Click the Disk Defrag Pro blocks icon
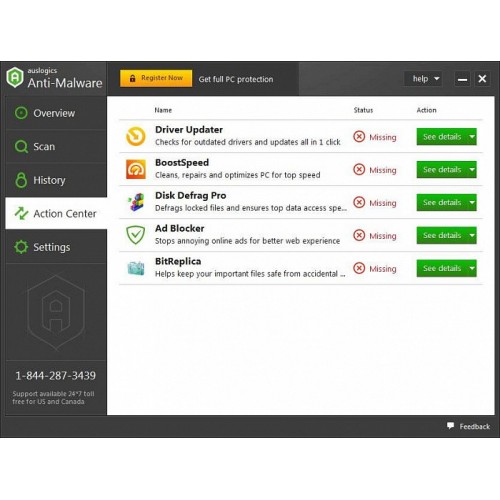Screen dimensions: 500x500 point(136,202)
